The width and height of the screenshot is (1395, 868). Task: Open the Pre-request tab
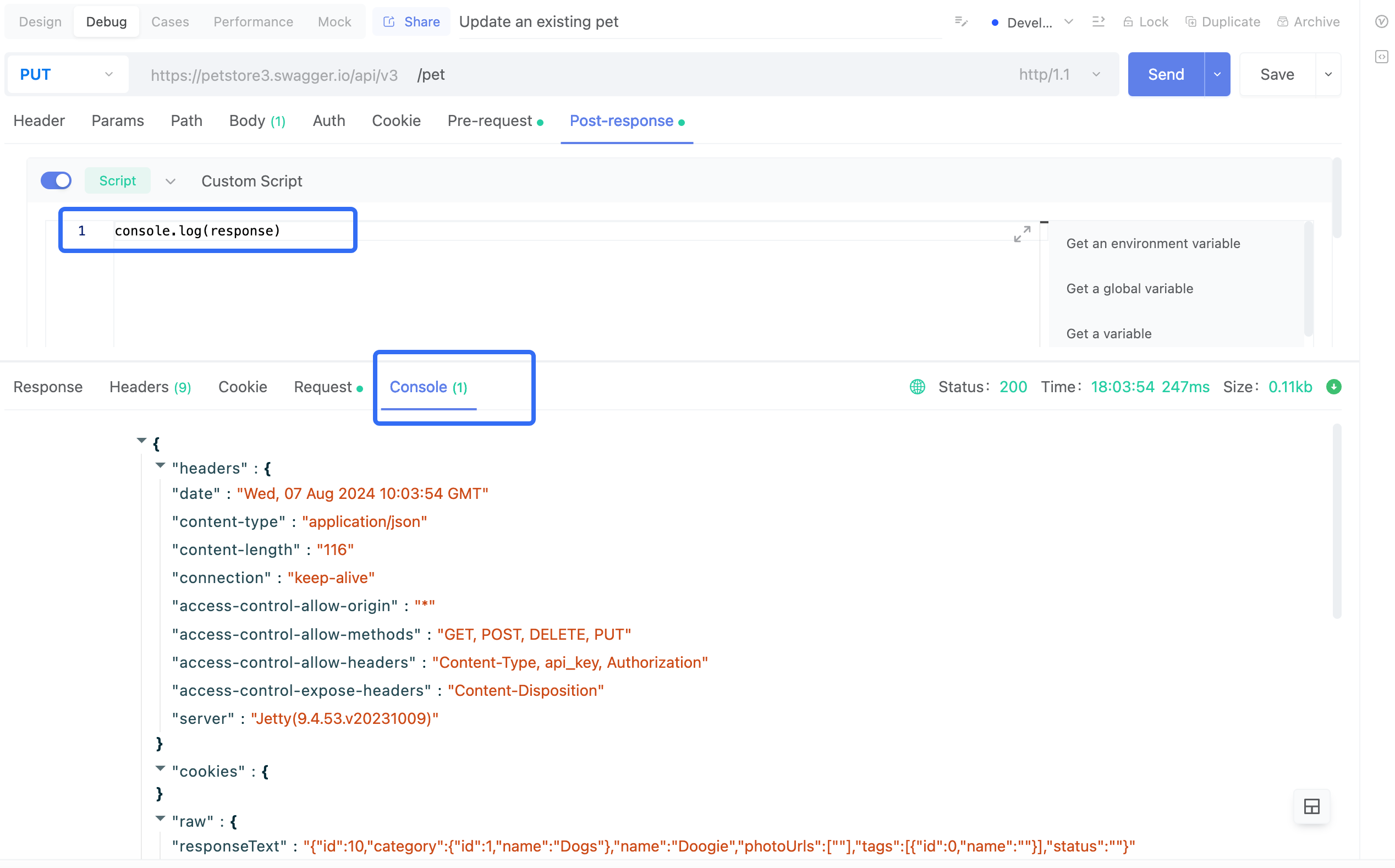tap(495, 120)
